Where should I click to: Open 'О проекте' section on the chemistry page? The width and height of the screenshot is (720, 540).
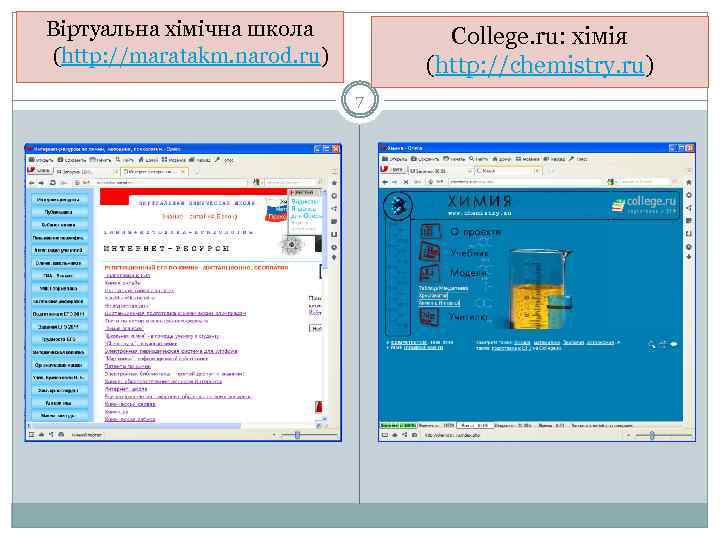pyautogui.click(x=475, y=232)
